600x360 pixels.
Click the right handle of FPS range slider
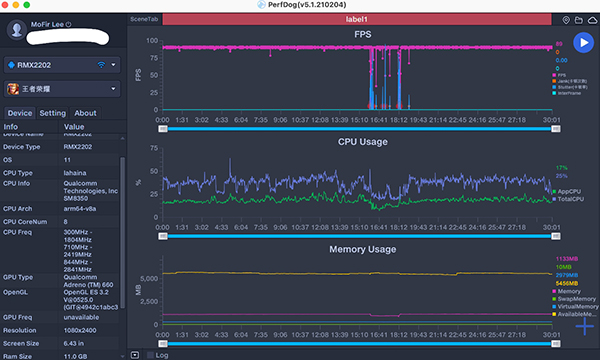556,129
